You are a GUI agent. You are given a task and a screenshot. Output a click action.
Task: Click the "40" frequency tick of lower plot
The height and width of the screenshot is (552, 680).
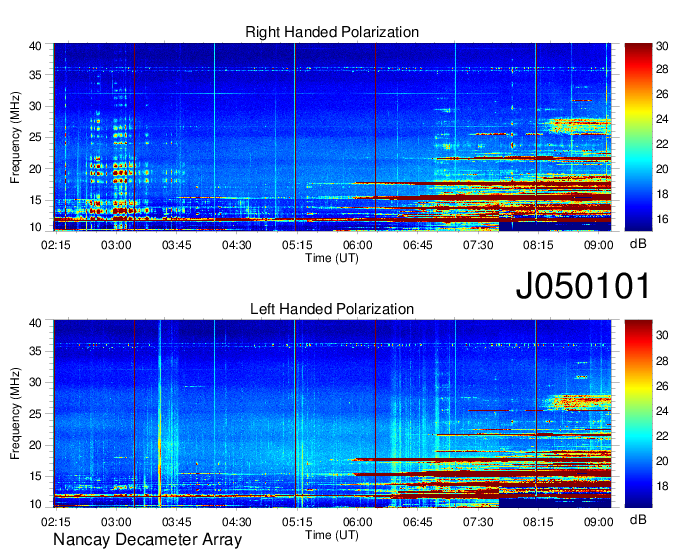[x=35, y=323]
